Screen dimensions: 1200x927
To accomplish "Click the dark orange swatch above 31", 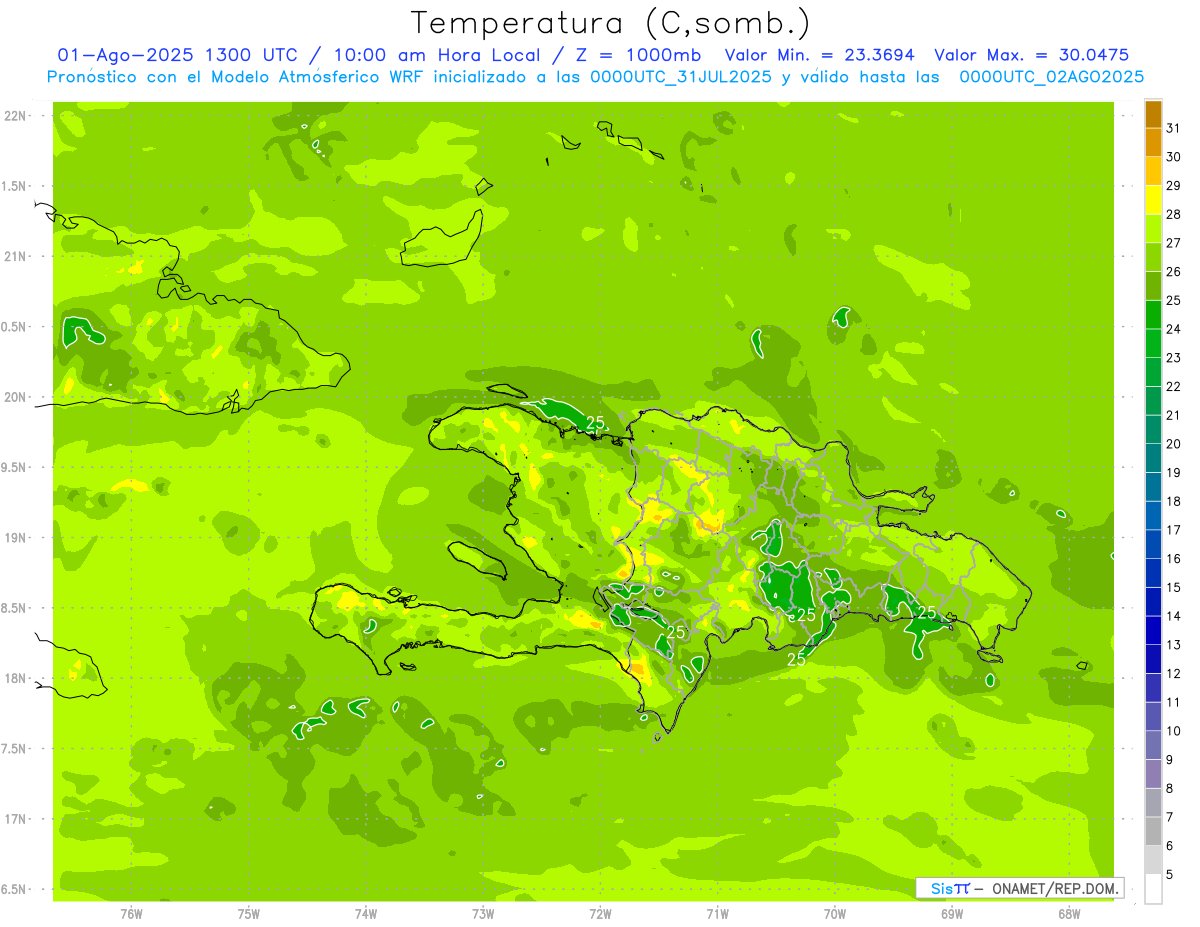I will [1153, 114].
